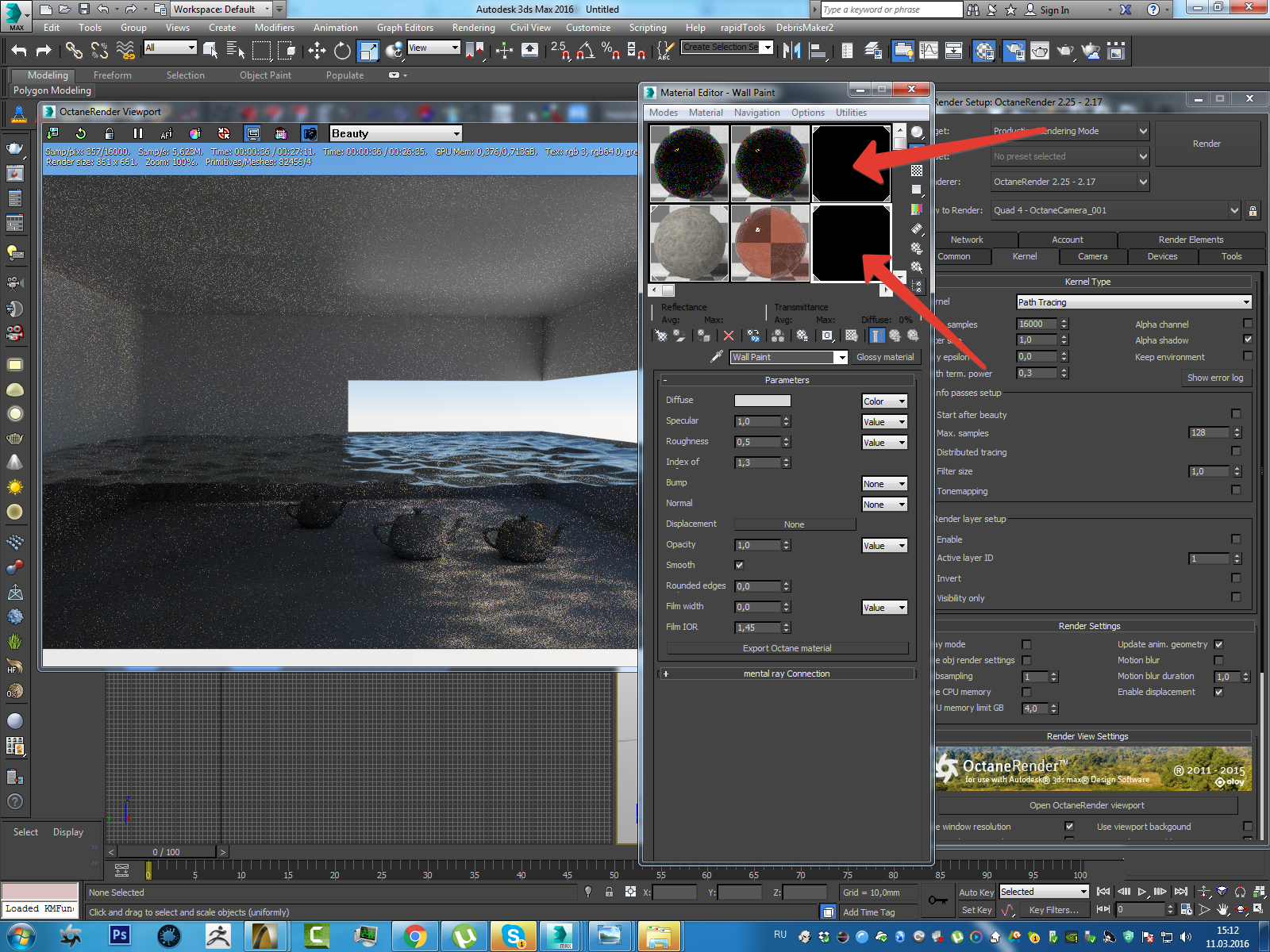1270x952 pixels.
Task: Open the Beauty render pass dropdown
Action: coord(395,133)
